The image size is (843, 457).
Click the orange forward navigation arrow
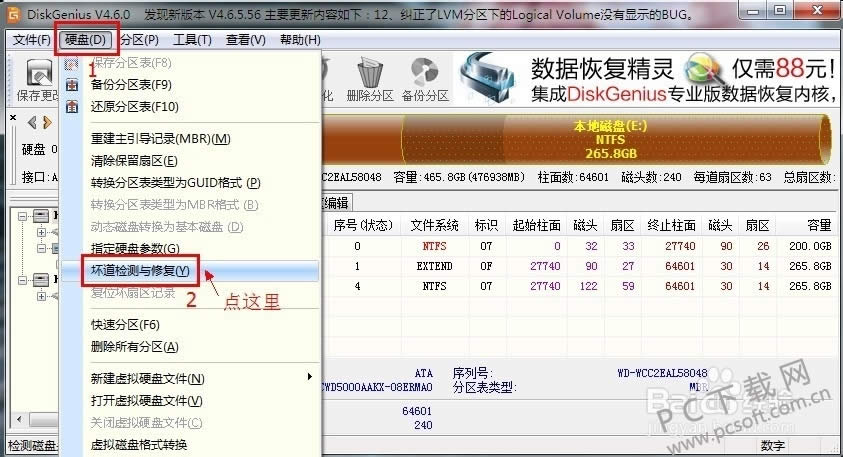[x=47, y=123]
